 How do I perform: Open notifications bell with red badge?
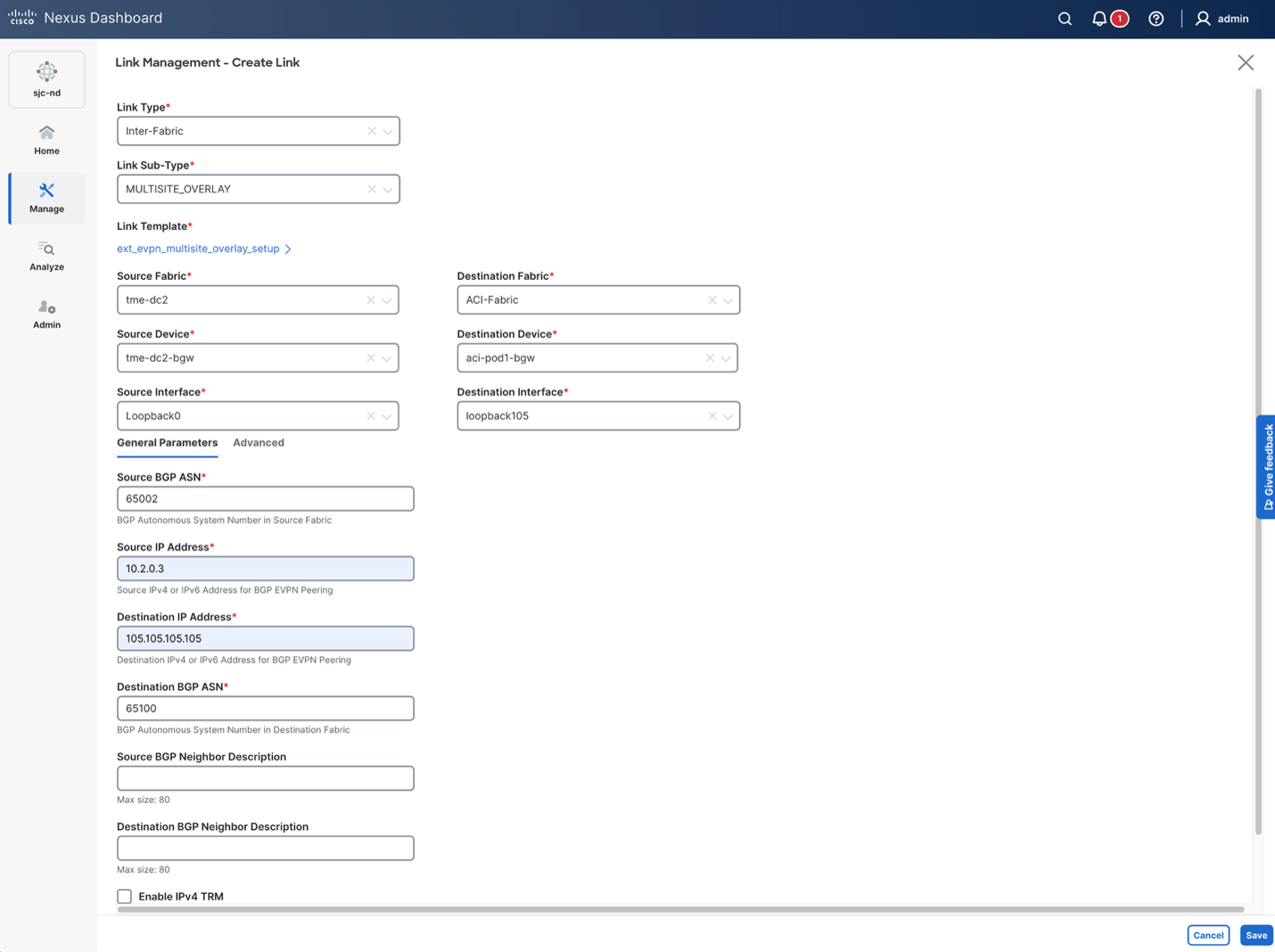[1110, 19]
